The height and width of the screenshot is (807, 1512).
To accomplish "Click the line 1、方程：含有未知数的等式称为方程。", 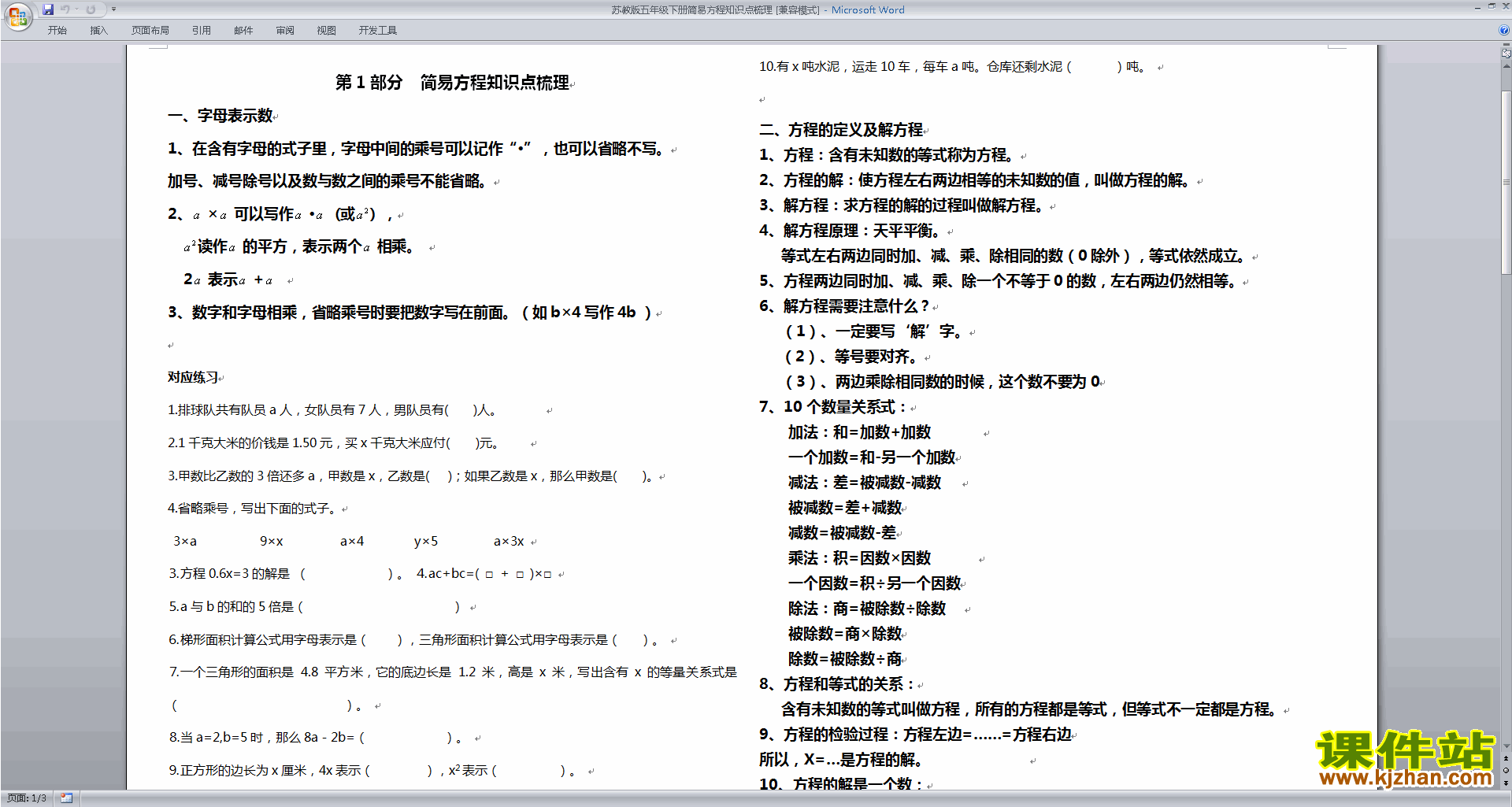I will [888, 155].
